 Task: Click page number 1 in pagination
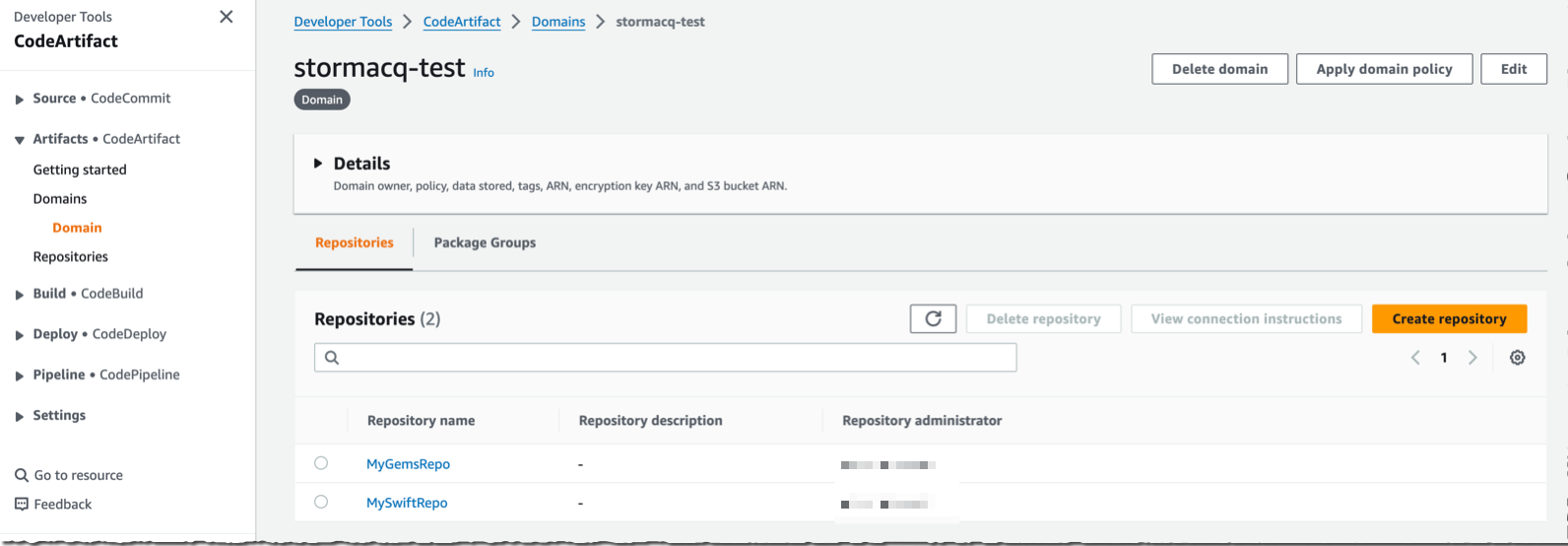pos(1444,358)
